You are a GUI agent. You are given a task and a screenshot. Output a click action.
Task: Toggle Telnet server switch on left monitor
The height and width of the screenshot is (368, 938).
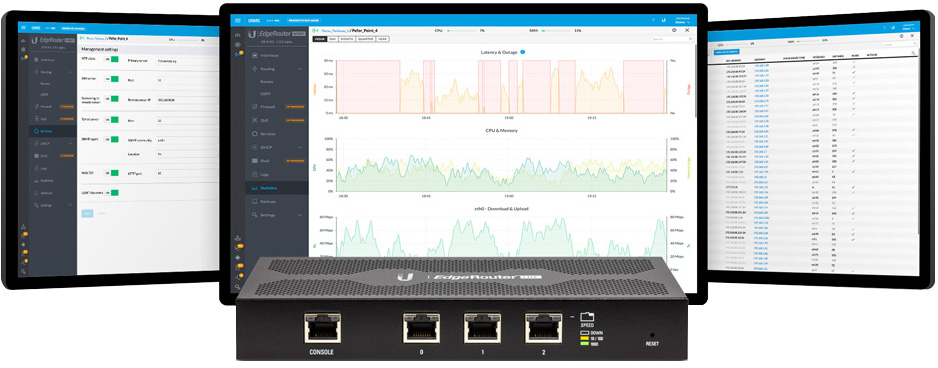pos(111,120)
